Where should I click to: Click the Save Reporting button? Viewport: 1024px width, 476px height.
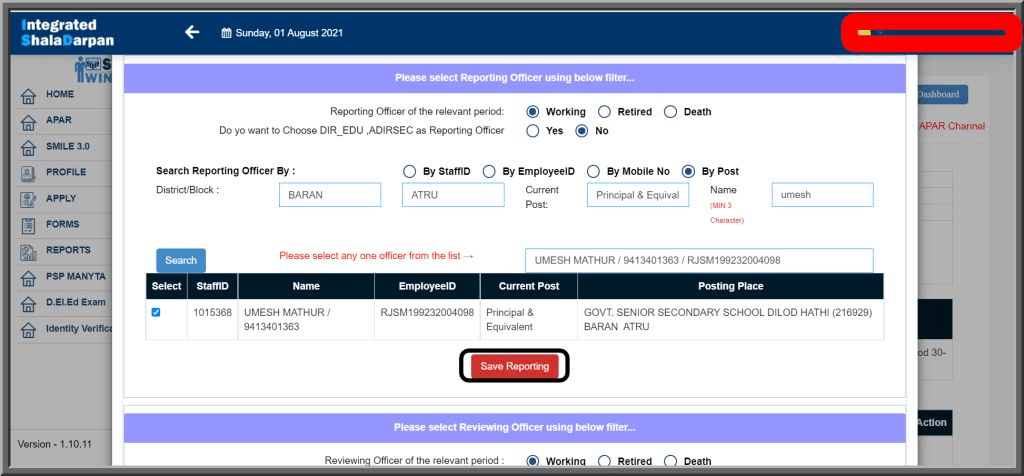pyautogui.click(x=514, y=366)
